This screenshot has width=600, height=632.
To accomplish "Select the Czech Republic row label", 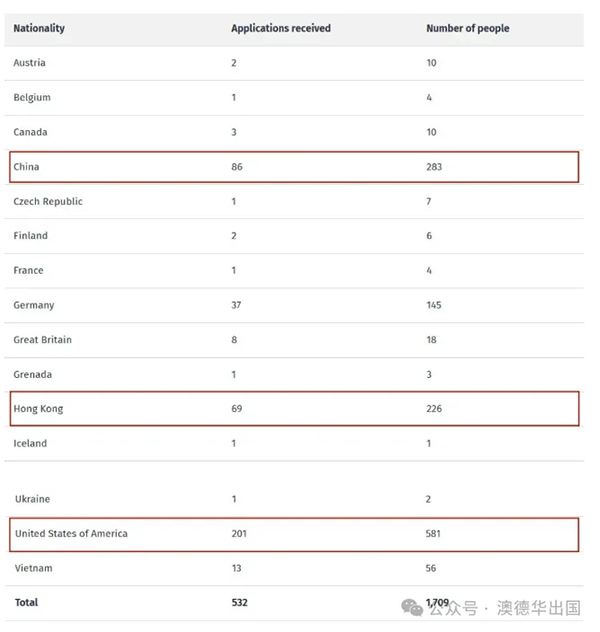I will pyautogui.click(x=48, y=201).
